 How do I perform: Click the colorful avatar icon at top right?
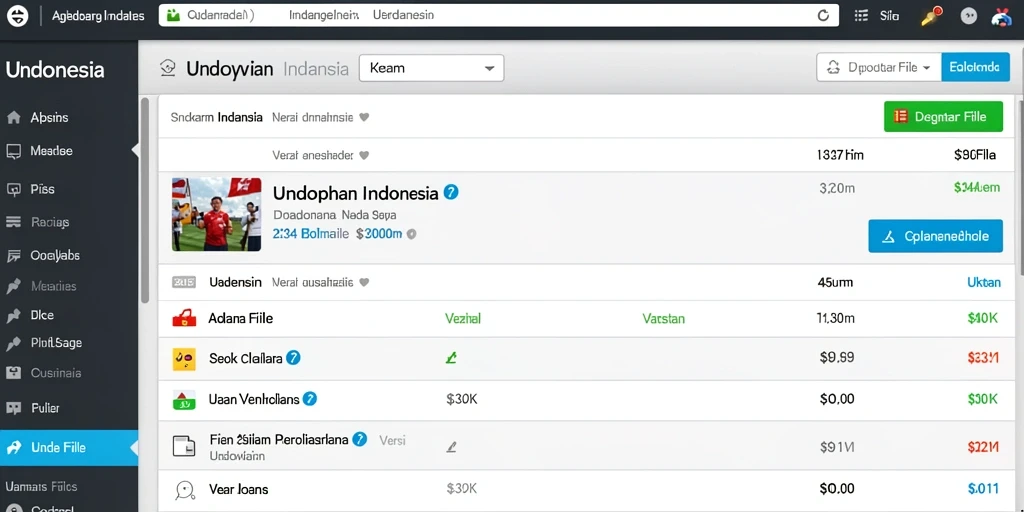pos(1000,16)
